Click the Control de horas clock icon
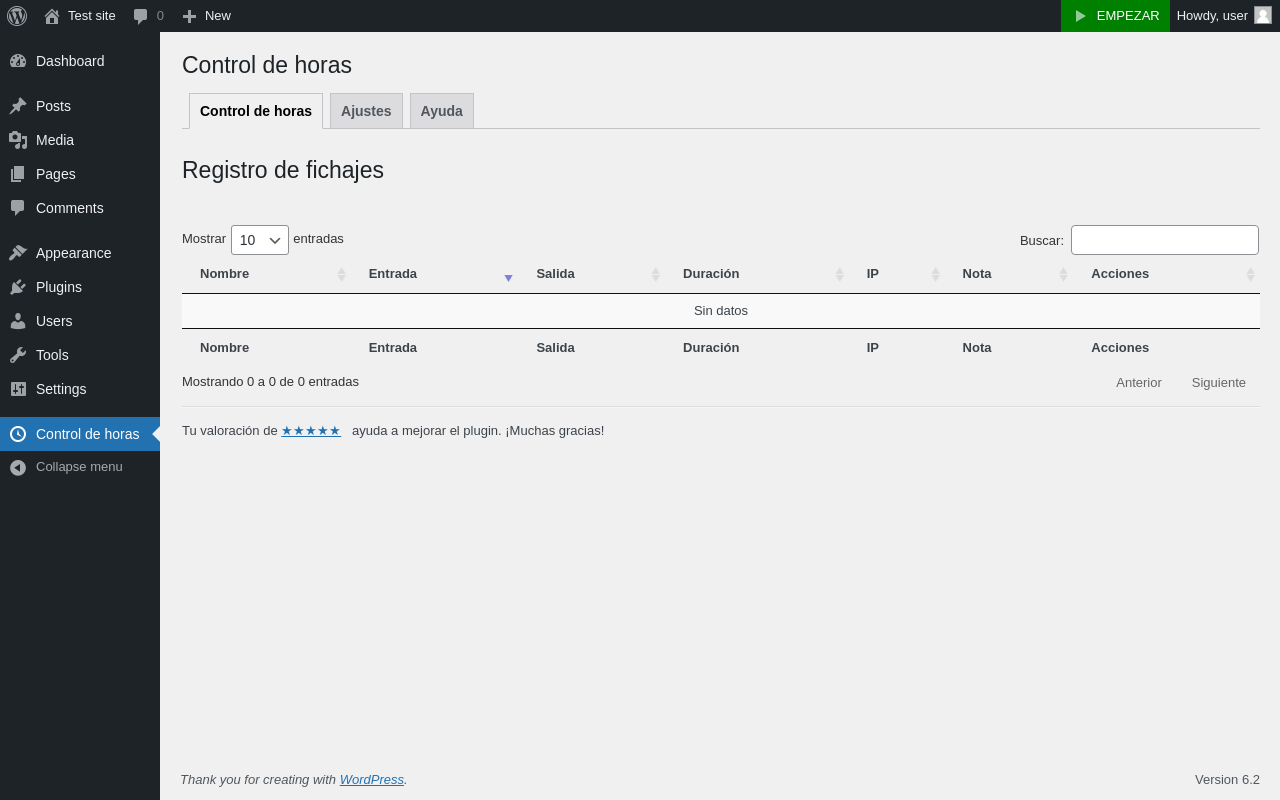Viewport: 1280px width, 800px height. 18,434
